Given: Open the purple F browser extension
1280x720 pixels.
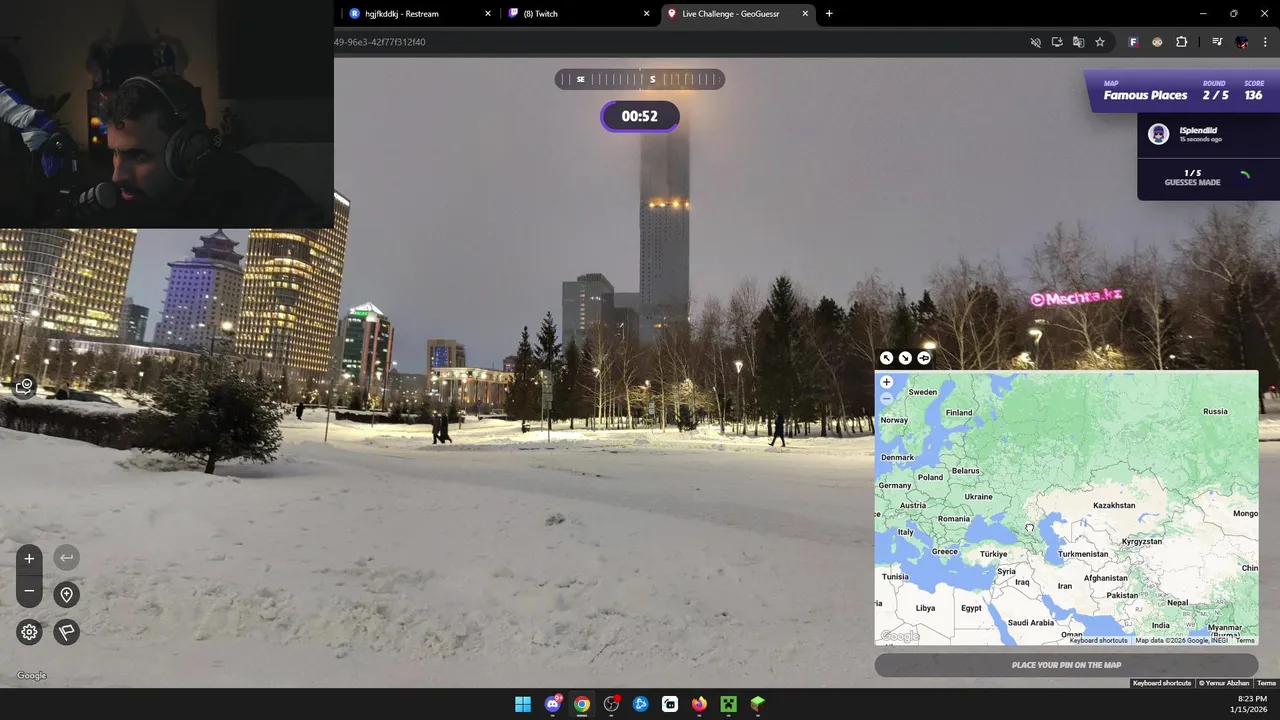Looking at the screenshot, I should coord(1133,42).
